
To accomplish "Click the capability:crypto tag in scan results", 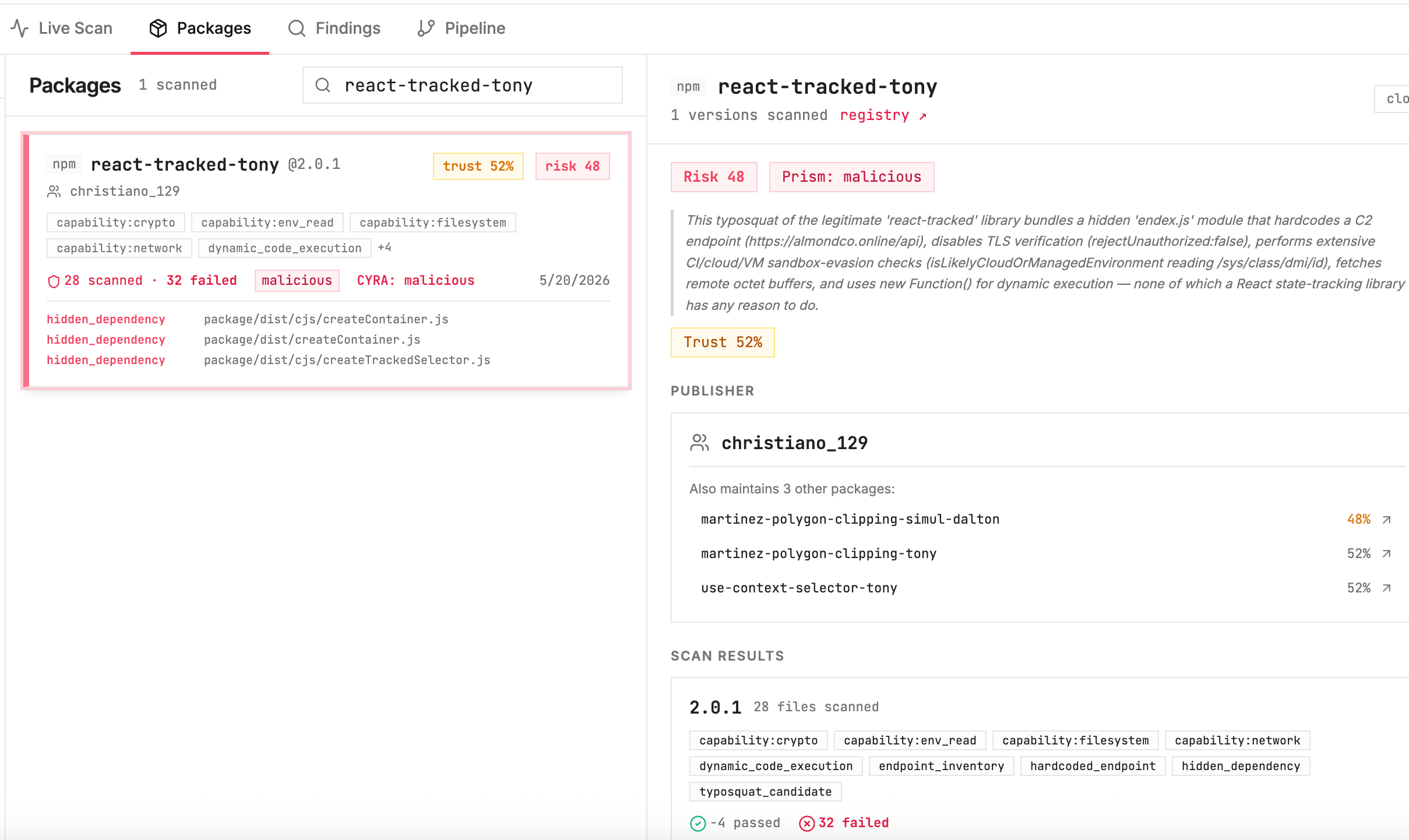I will [759, 740].
